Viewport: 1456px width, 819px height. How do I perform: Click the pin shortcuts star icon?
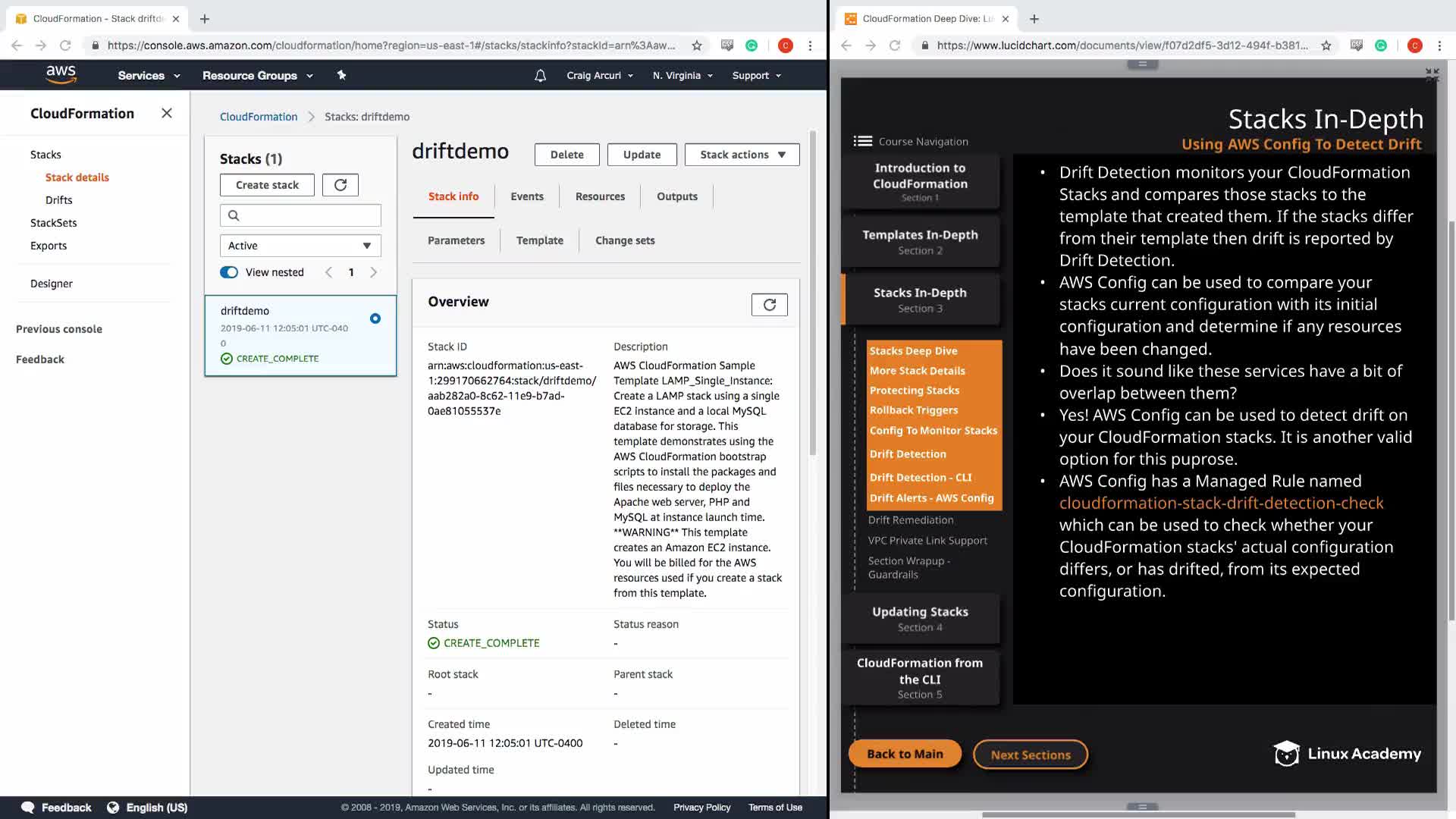(x=341, y=75)
